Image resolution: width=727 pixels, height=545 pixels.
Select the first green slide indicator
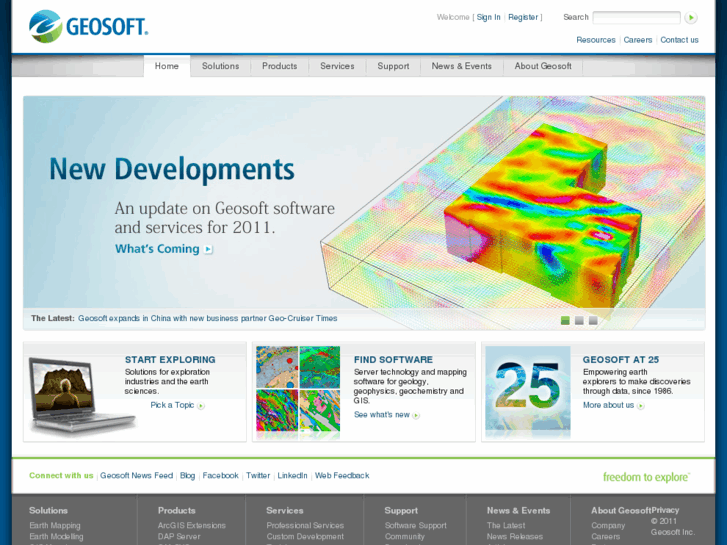pyautogui.click(x=565, y=321)
